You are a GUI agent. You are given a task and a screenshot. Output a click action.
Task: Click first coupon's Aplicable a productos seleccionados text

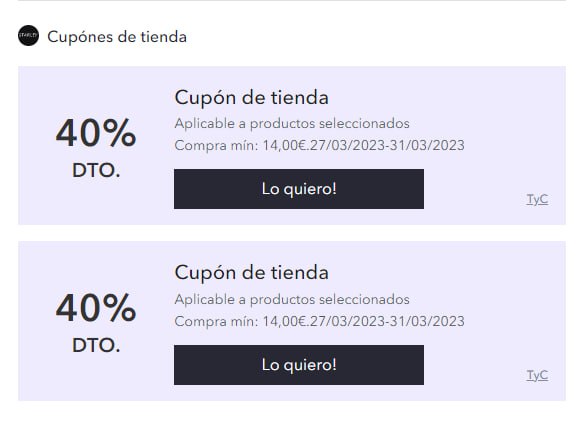pyautogui.click(x=292, y=124)
